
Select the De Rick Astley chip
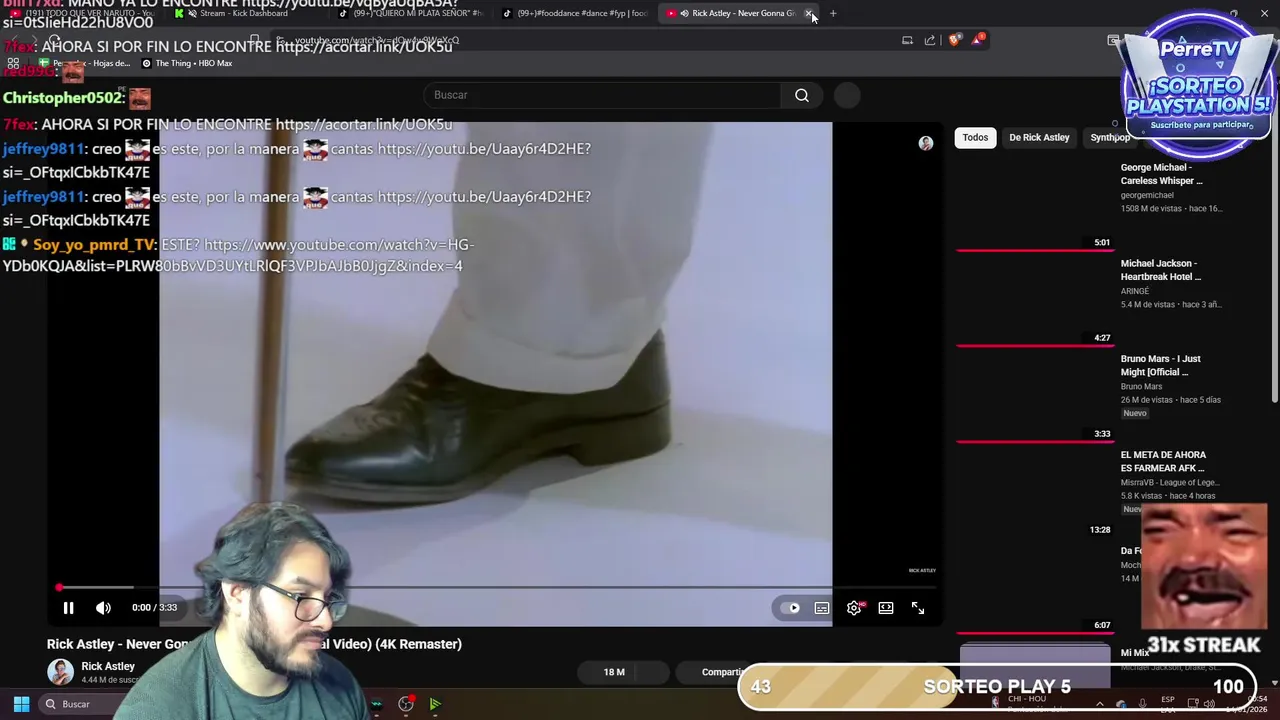pos(1039,137)
